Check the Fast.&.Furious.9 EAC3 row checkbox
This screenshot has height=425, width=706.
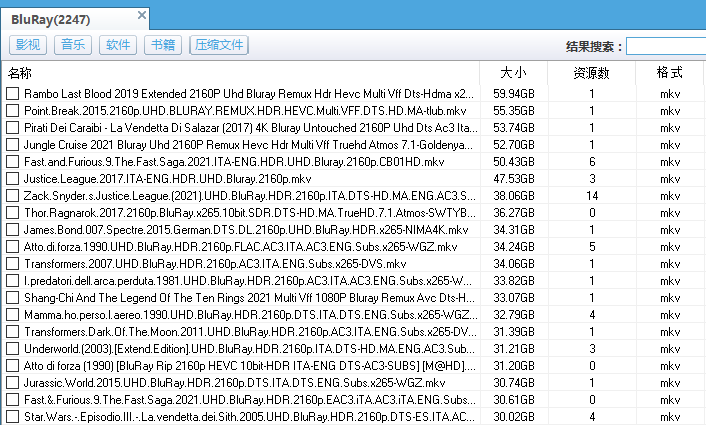click(13, 400)
